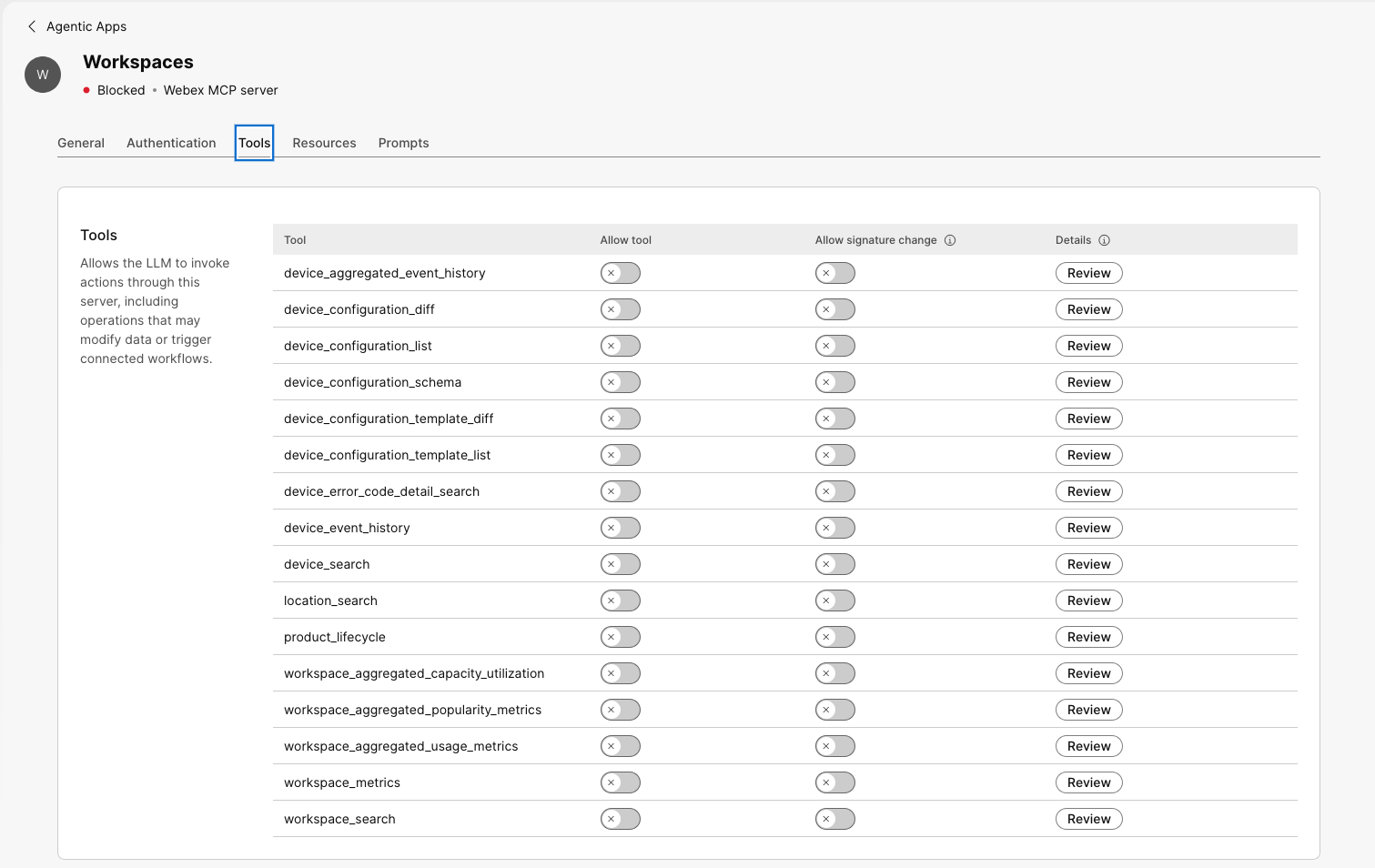Toggle signature change for location_search
Image resolution: width=1375 pixels, height=868 pixels.
(x=835, y=601)
